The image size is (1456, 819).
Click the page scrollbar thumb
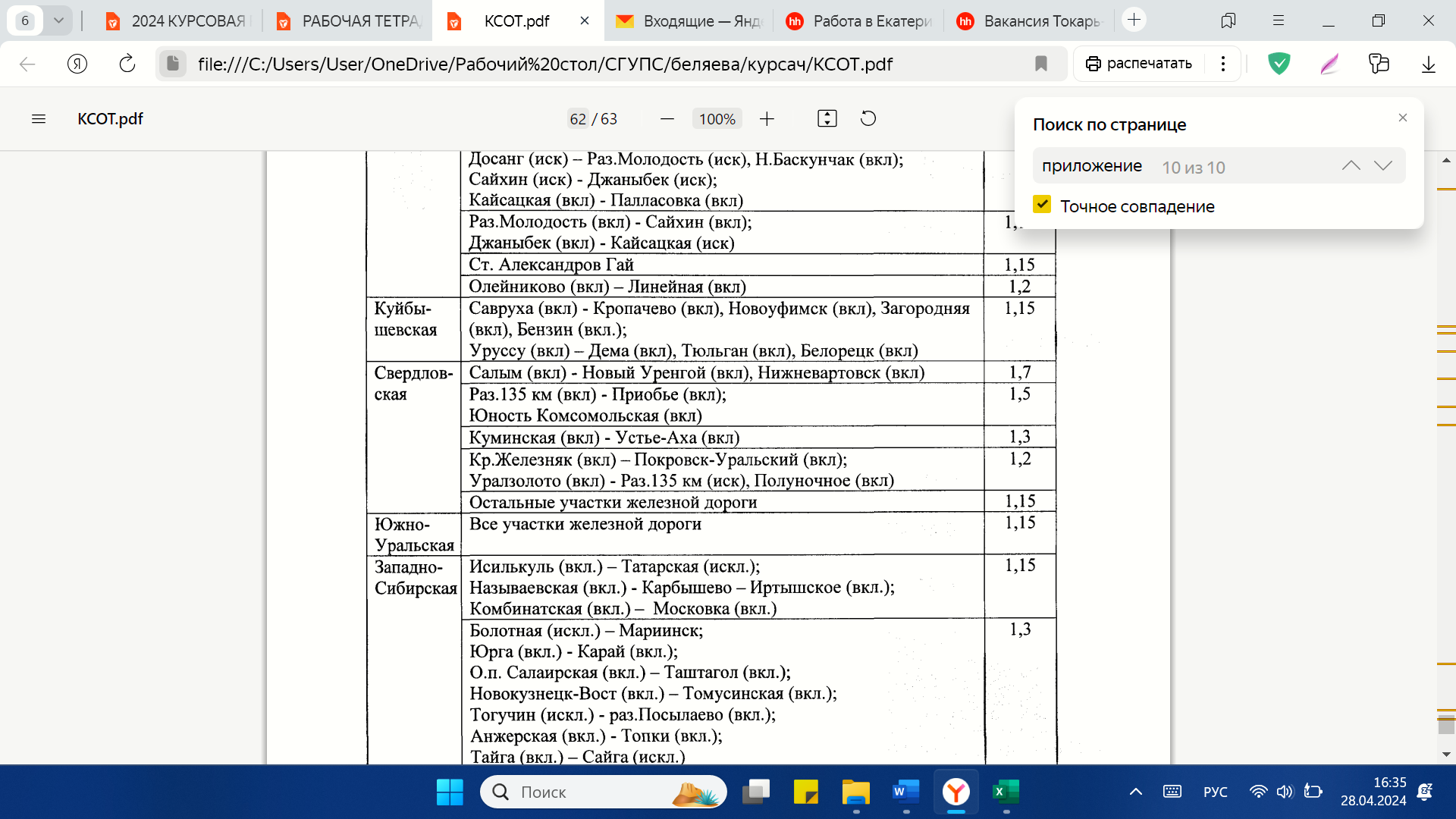point(1446,725)
